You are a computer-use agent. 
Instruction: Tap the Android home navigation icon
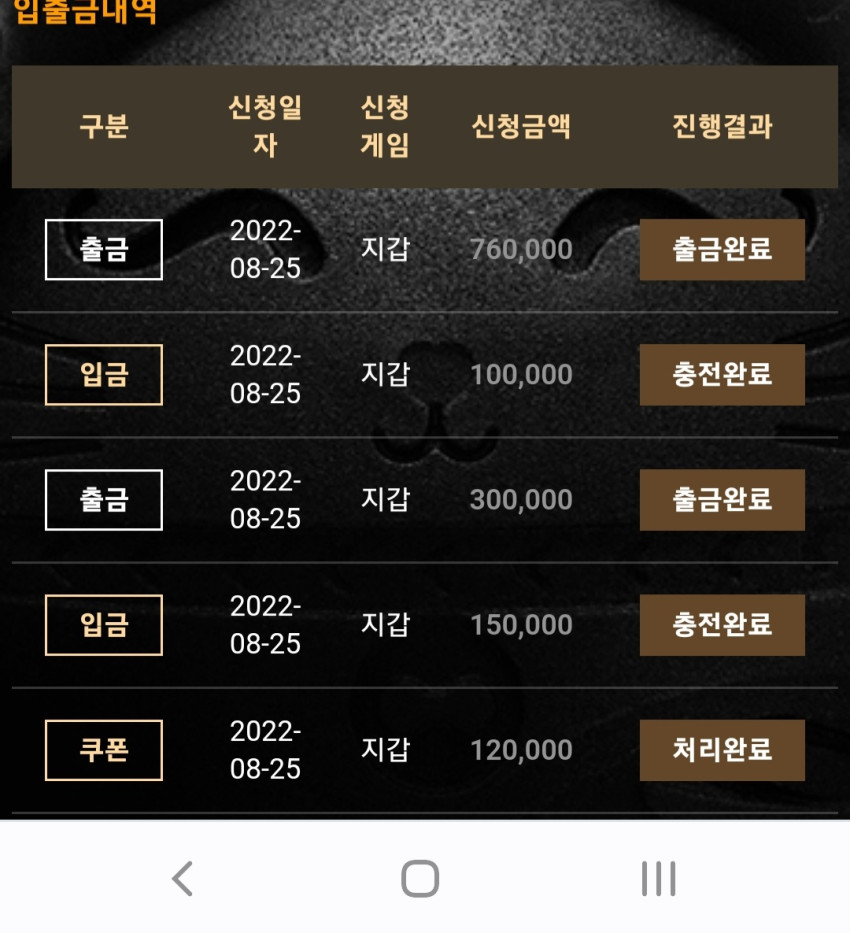[x=420, y=878]
